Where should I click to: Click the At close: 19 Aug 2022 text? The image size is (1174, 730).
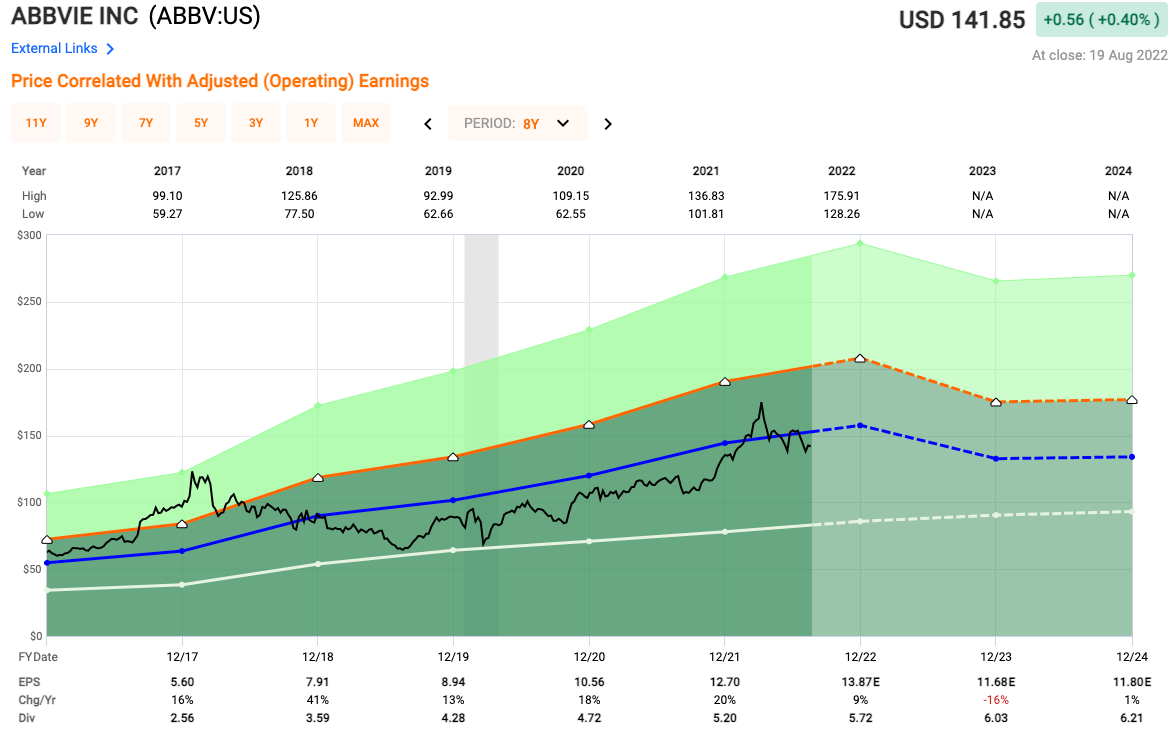[x=1099, y=55]
